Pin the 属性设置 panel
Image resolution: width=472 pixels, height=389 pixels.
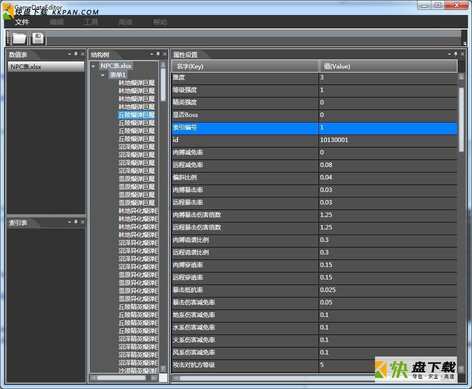(x=456, y=54)
